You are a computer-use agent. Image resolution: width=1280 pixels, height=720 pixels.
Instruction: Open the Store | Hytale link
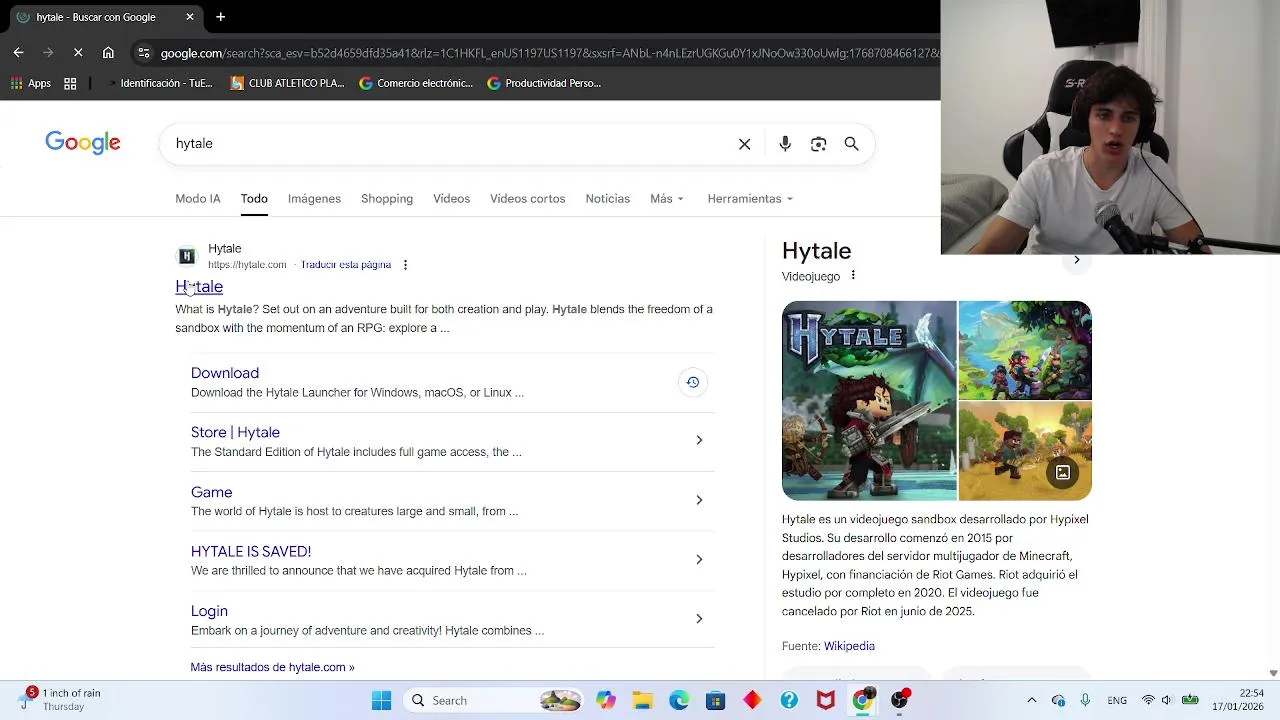(x=235, y=432)
